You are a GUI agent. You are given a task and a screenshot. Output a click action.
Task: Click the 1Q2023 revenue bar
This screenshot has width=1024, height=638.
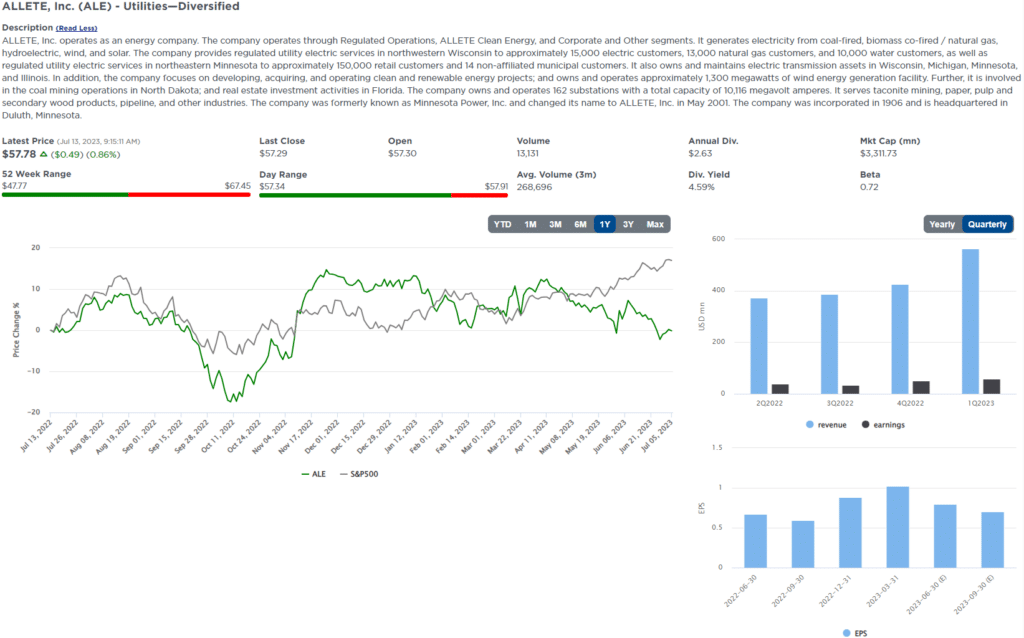pyautogui.click(x=970, y=321)
